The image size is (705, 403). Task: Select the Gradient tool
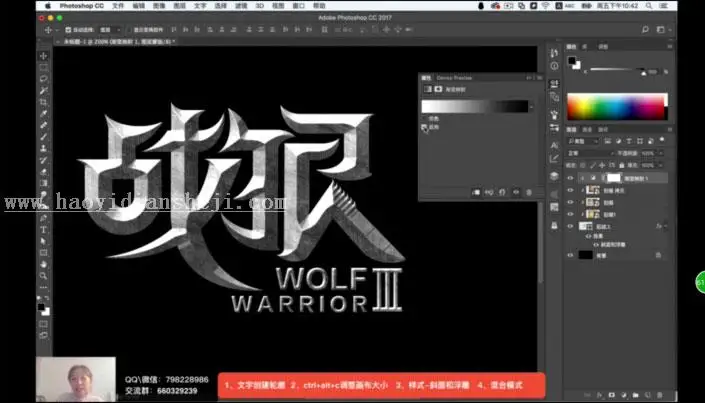pyautogui.click(x=44, y=183)
